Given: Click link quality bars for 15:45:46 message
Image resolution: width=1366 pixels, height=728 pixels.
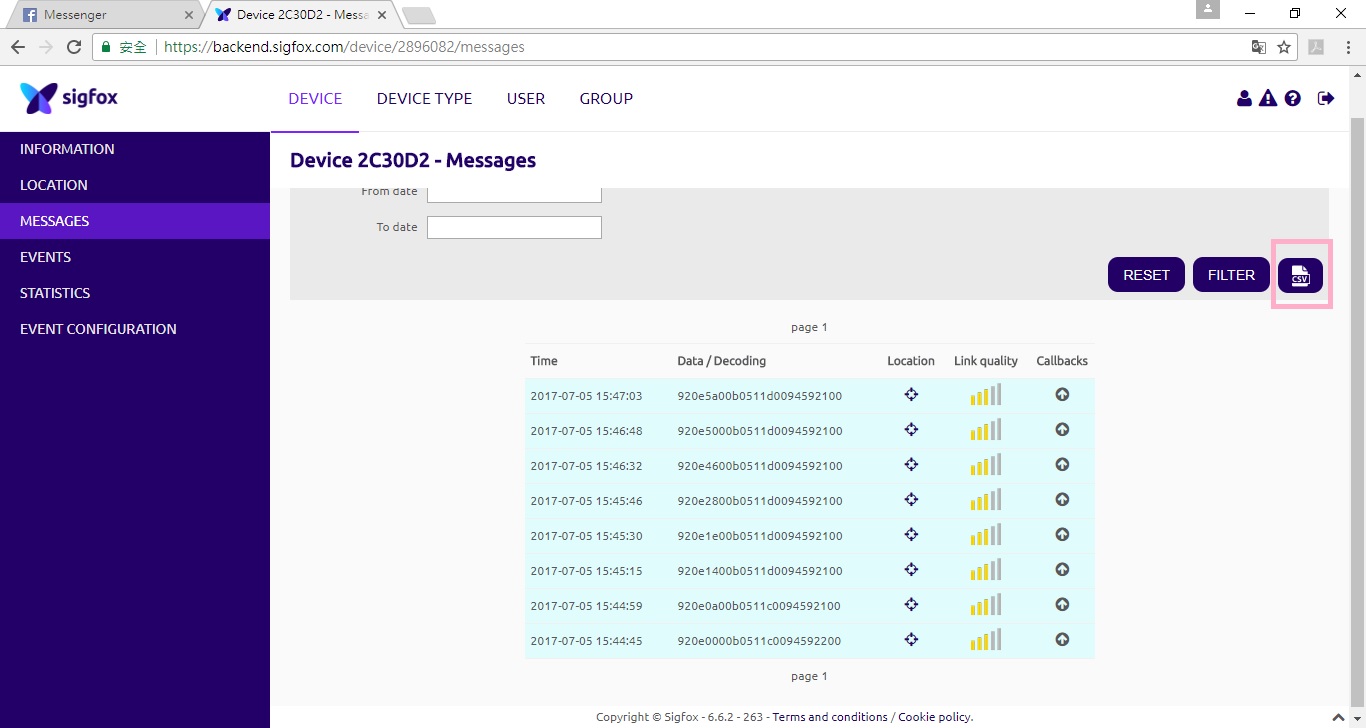Looking at the screenshot, I should tap(985, 500).
